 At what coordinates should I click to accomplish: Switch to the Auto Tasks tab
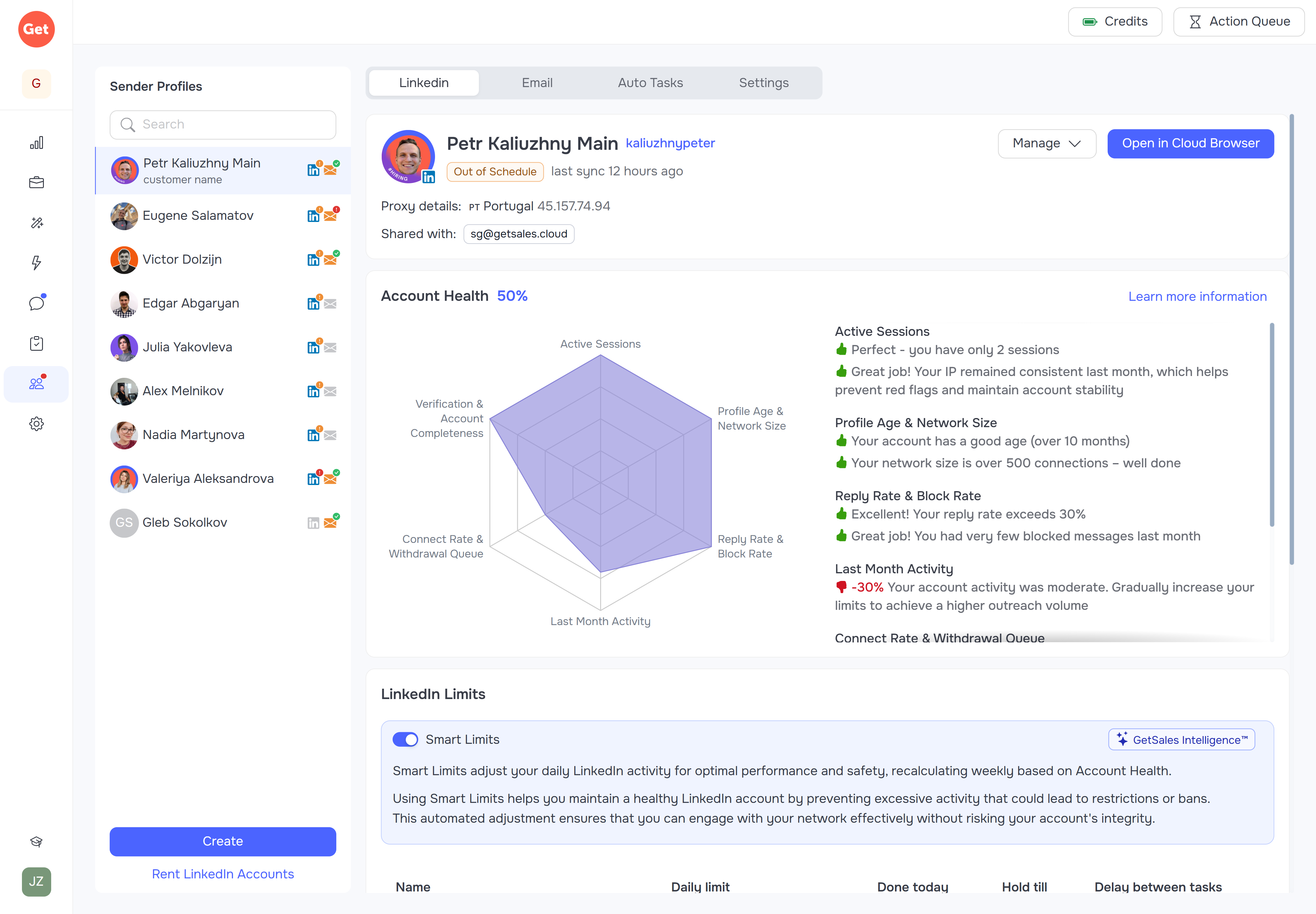(x=650, y=83)
